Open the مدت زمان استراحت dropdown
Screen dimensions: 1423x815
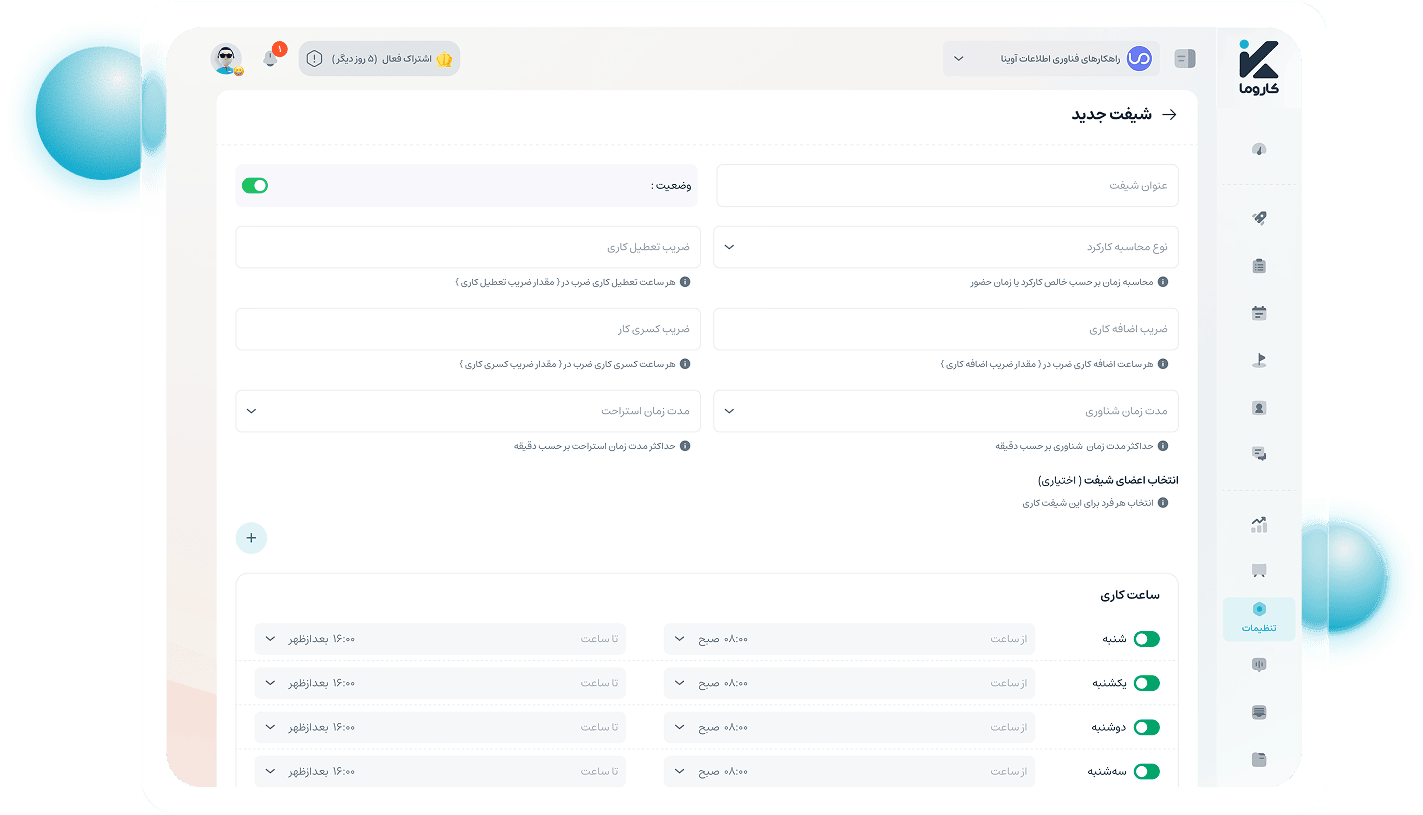[468, 411]
